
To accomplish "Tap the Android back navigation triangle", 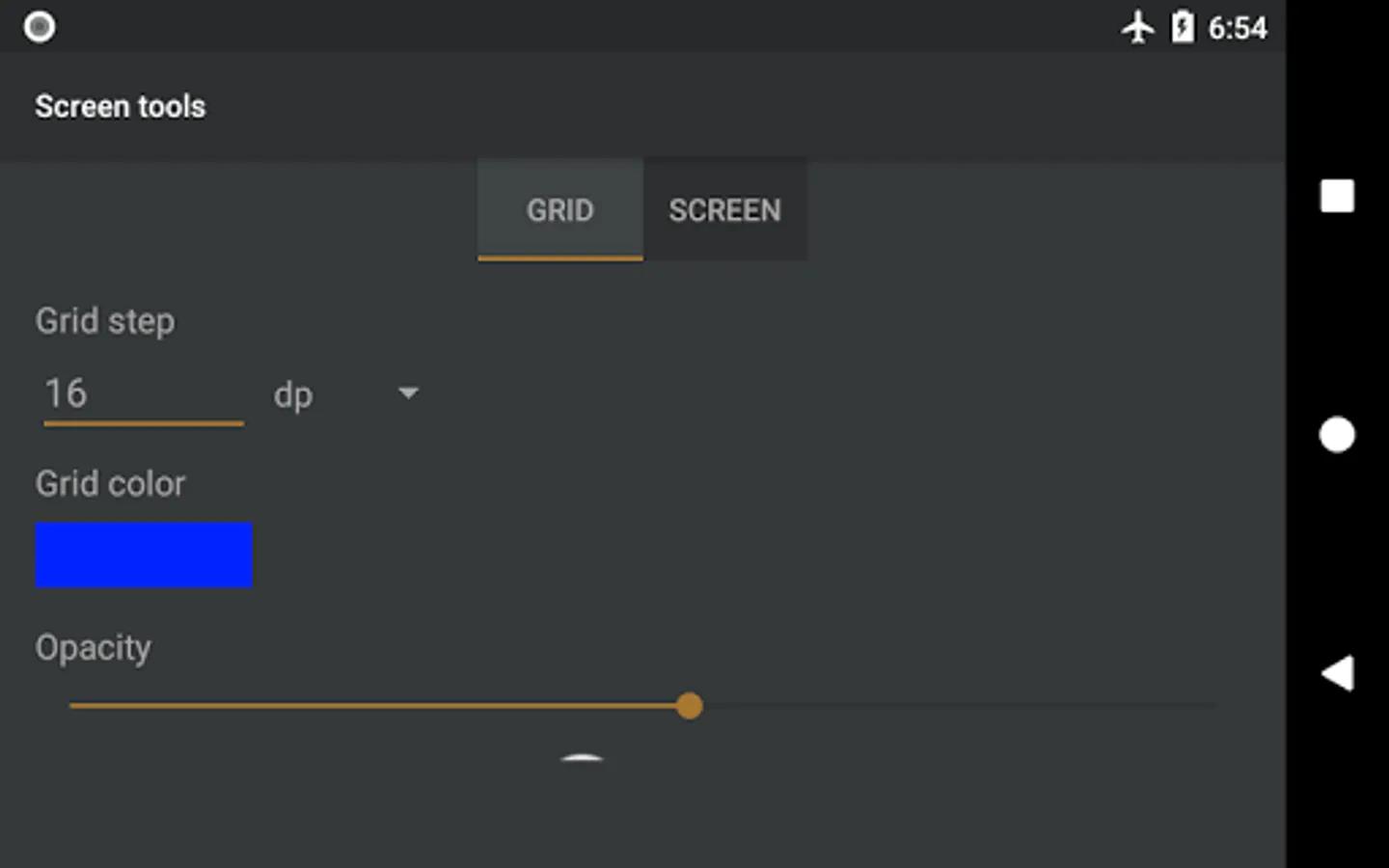I will tap(1337, 673).
